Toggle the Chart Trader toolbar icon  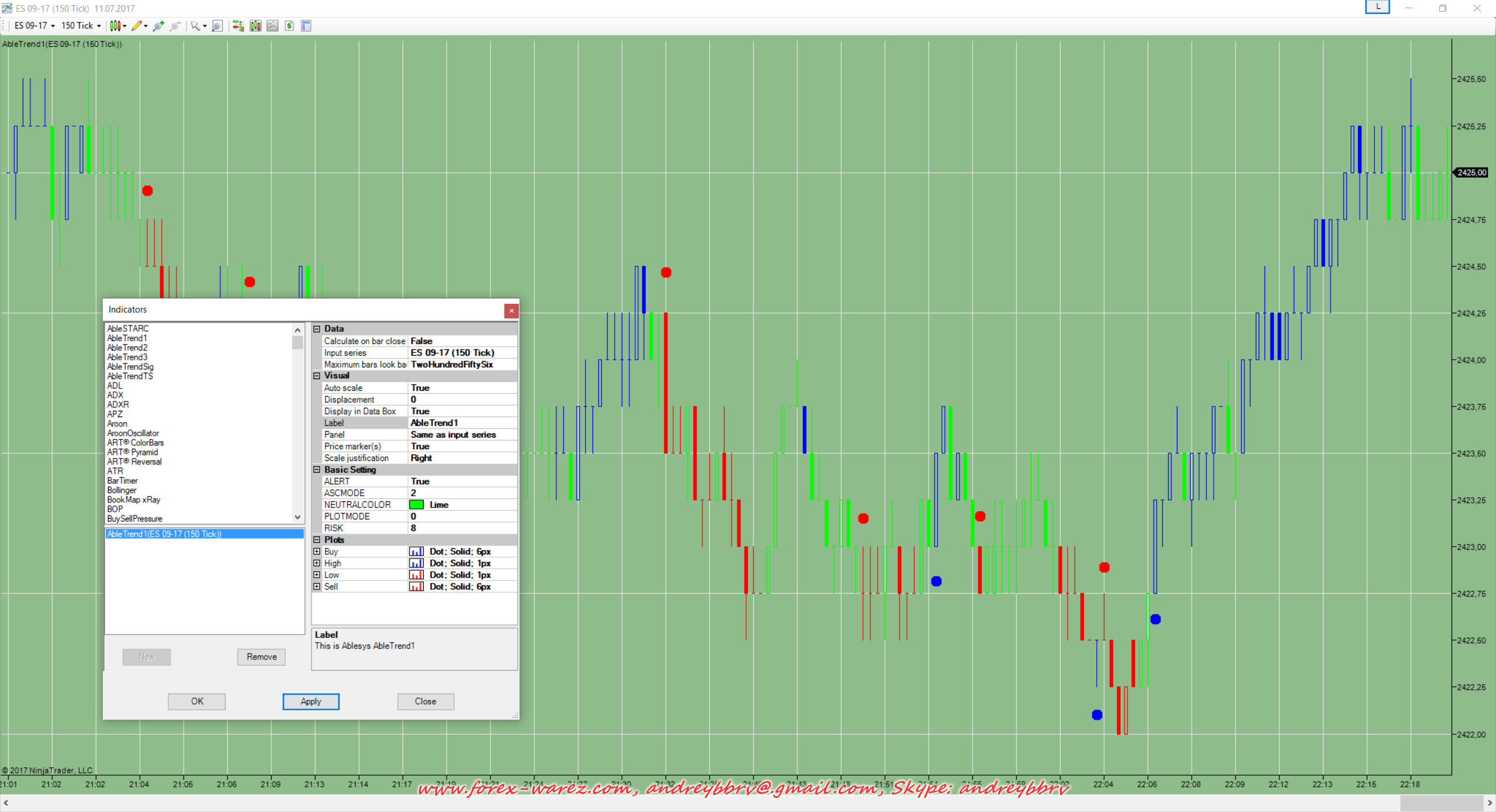point(238,26)
